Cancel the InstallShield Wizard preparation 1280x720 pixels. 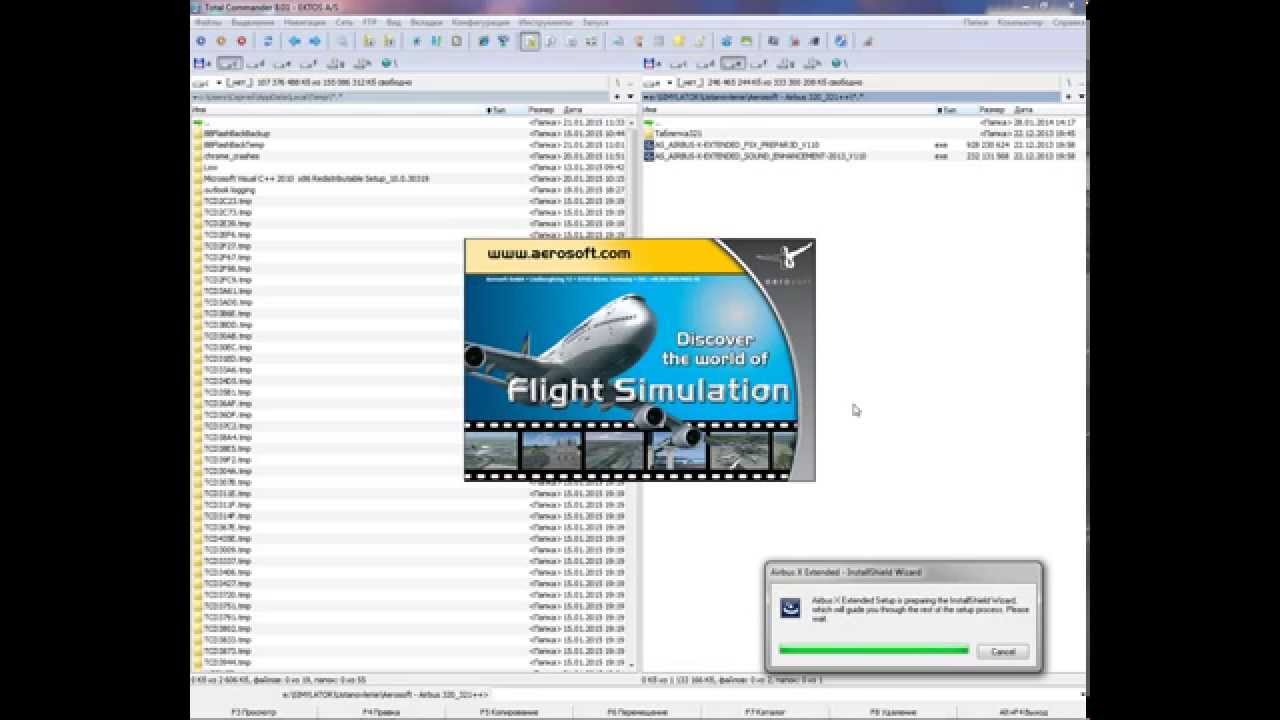pos(1002,651)
